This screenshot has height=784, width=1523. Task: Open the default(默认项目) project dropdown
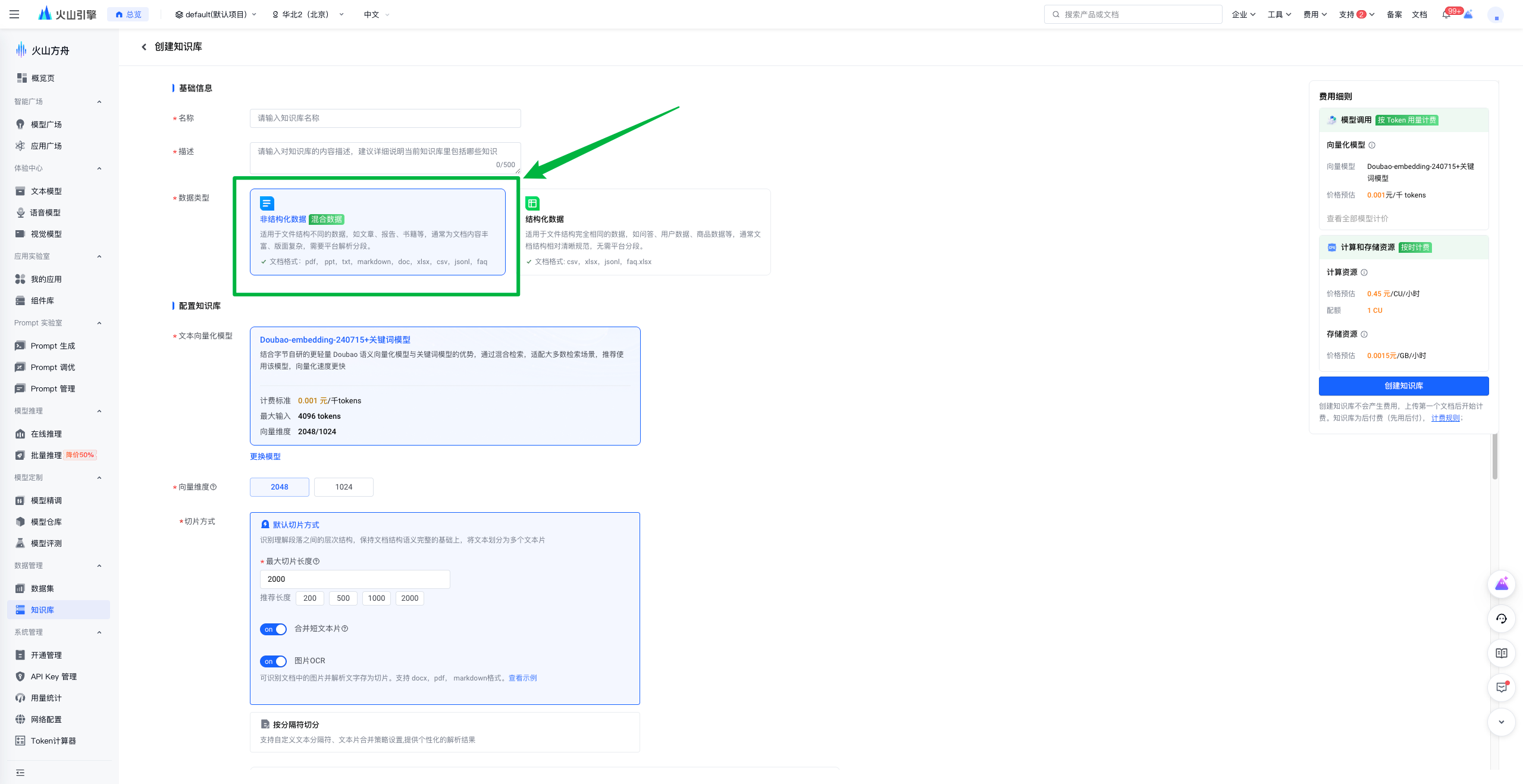click(216, 14)
